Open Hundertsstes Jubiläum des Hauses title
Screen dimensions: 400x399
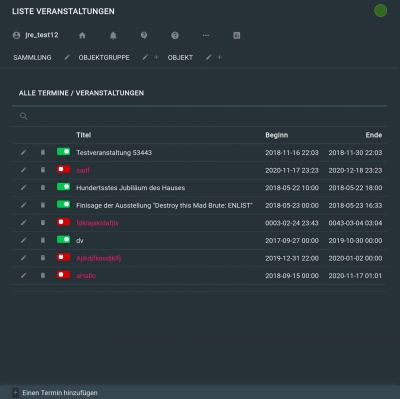point(131,188)
